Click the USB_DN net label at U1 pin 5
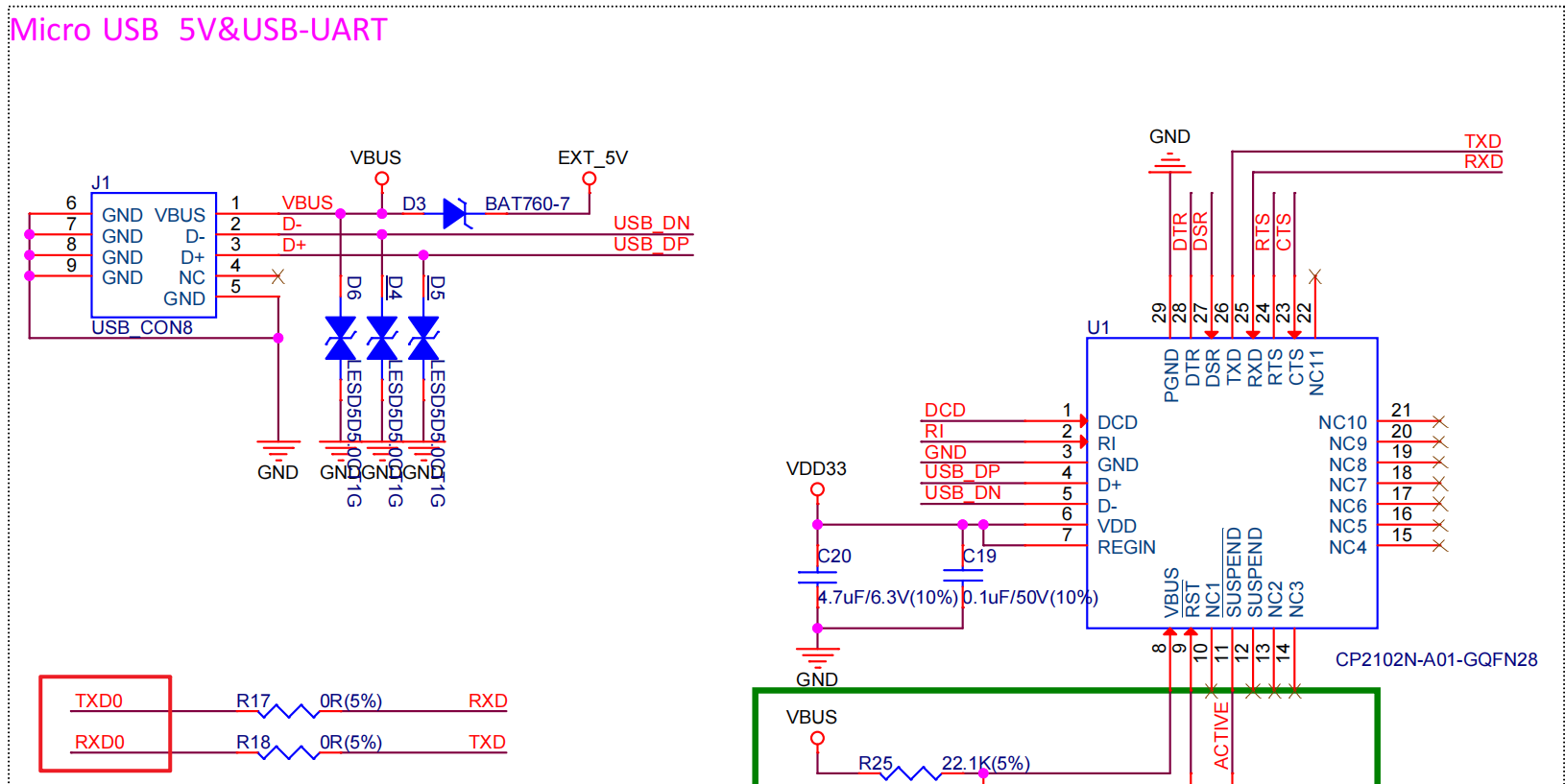Screen dimensions: 1565x784 pos(963,492)
